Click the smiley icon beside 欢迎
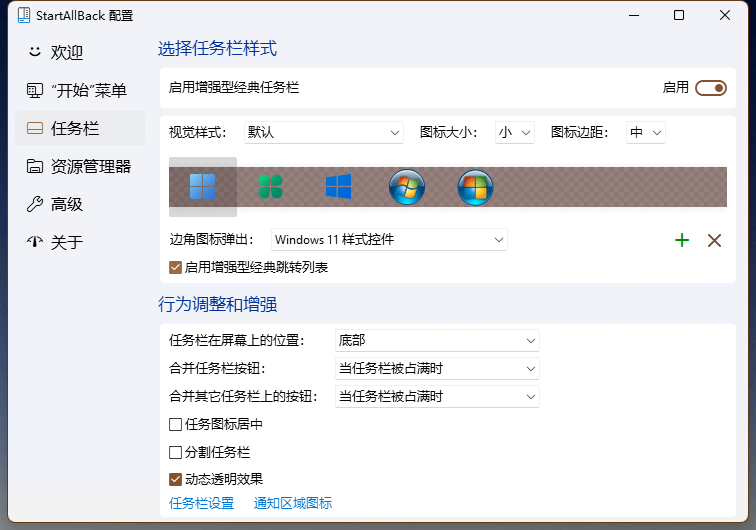Viewport: 756px width, 530px height. coord(35,52)
